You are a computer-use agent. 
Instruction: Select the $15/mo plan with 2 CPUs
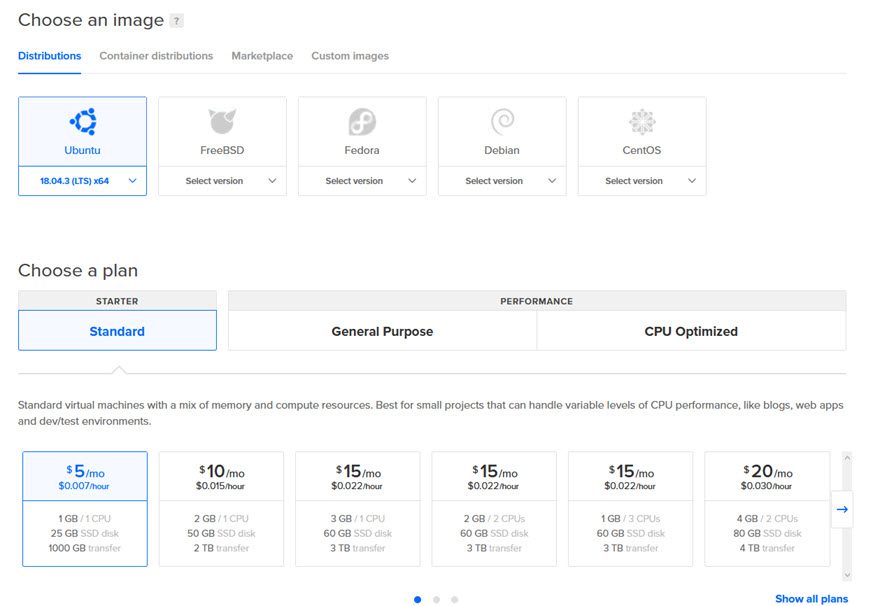pyautogui.click(x=494, y=510)
